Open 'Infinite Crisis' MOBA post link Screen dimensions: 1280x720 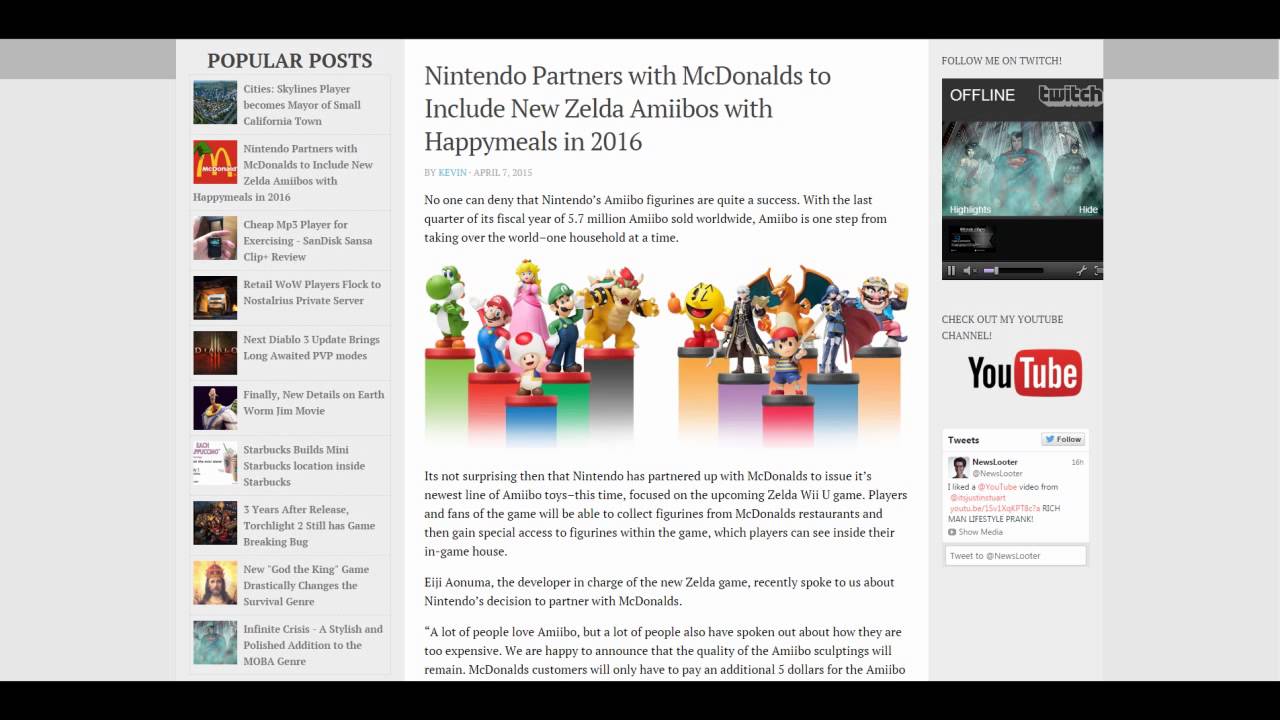(313, 646)
